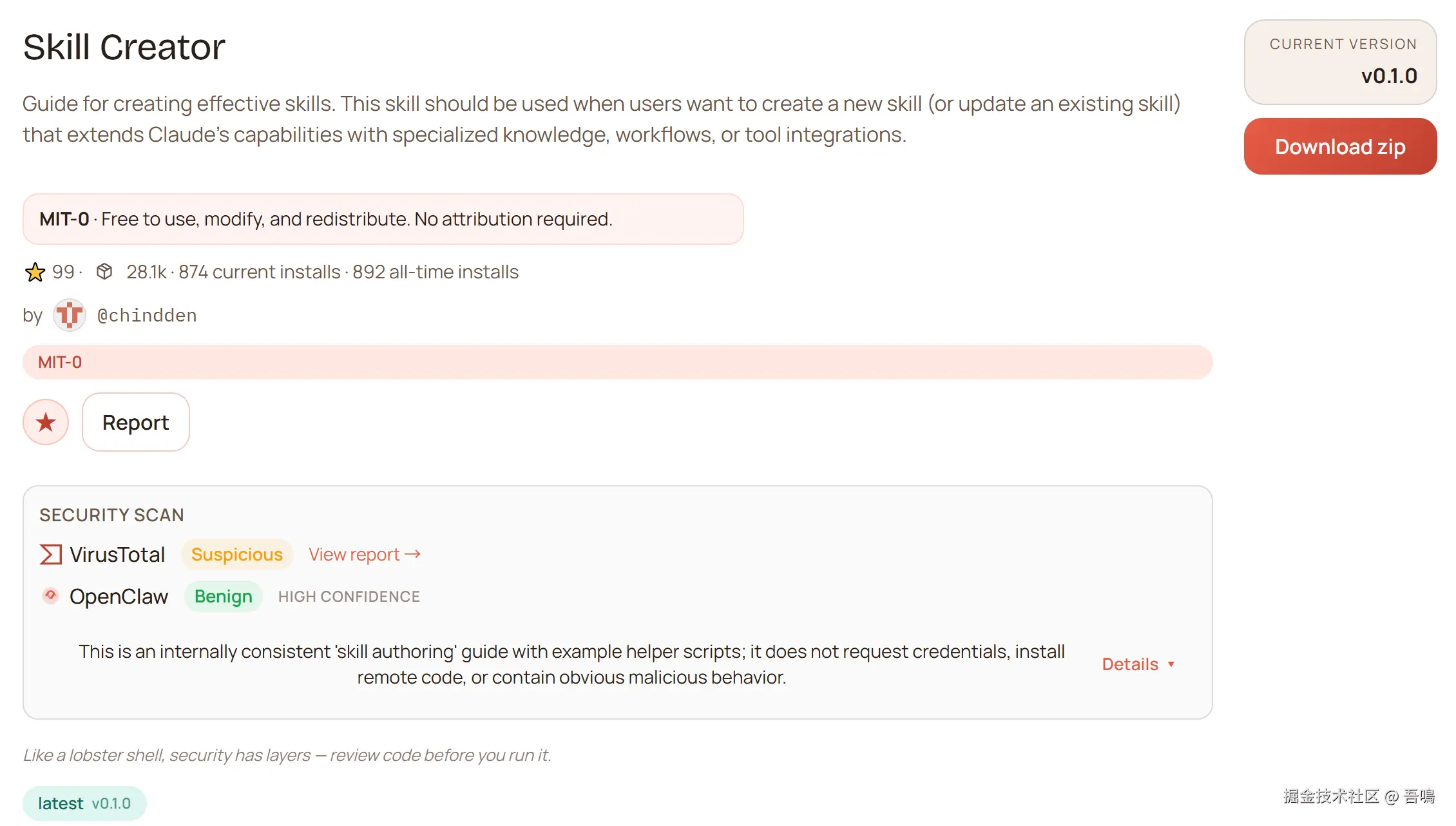Screen dimensions: 1456x826
Task: Open the @chindden author profile
Action: 147,316
